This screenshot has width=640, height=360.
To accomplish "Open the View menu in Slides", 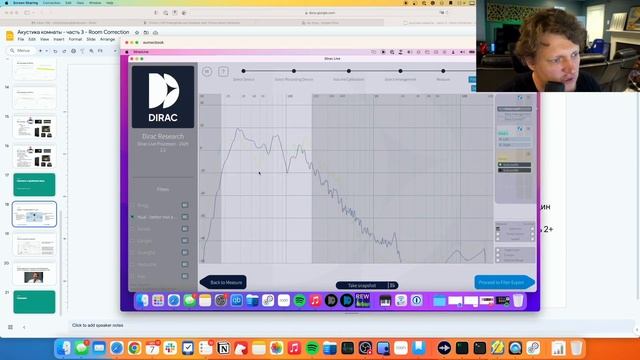I will pyautogui.click(x=44, y=40).
